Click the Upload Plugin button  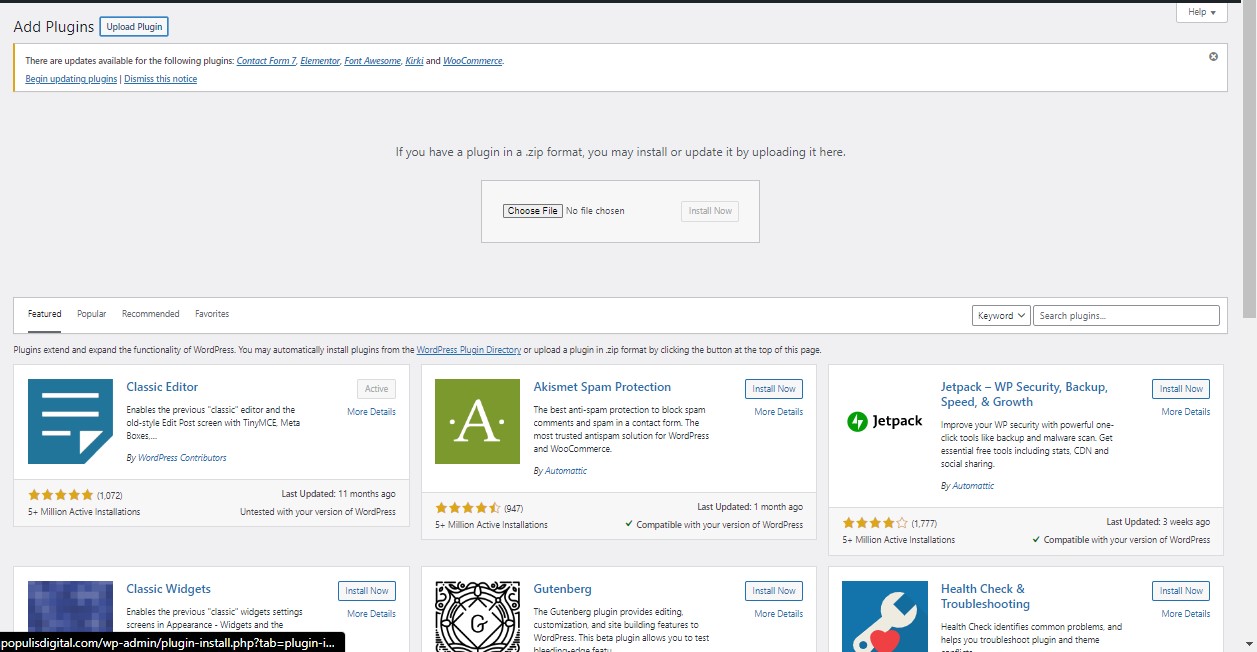click(134, 27)
